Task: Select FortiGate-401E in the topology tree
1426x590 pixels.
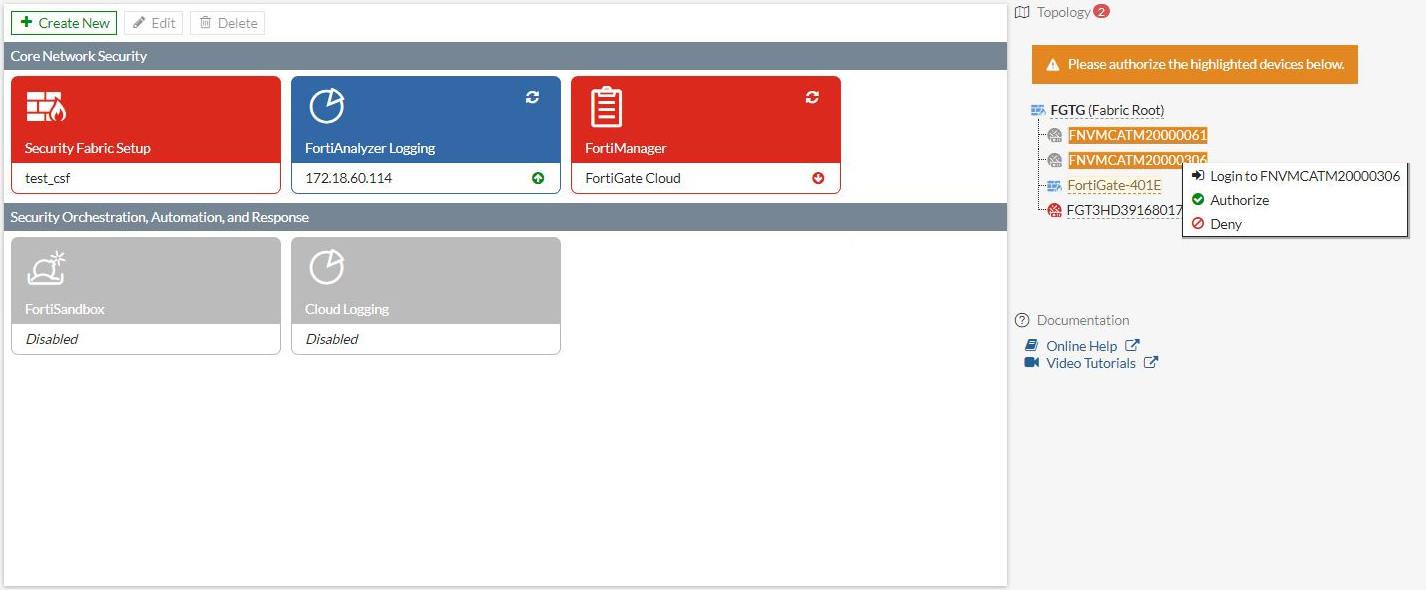Action: [x=1114, y=185]
